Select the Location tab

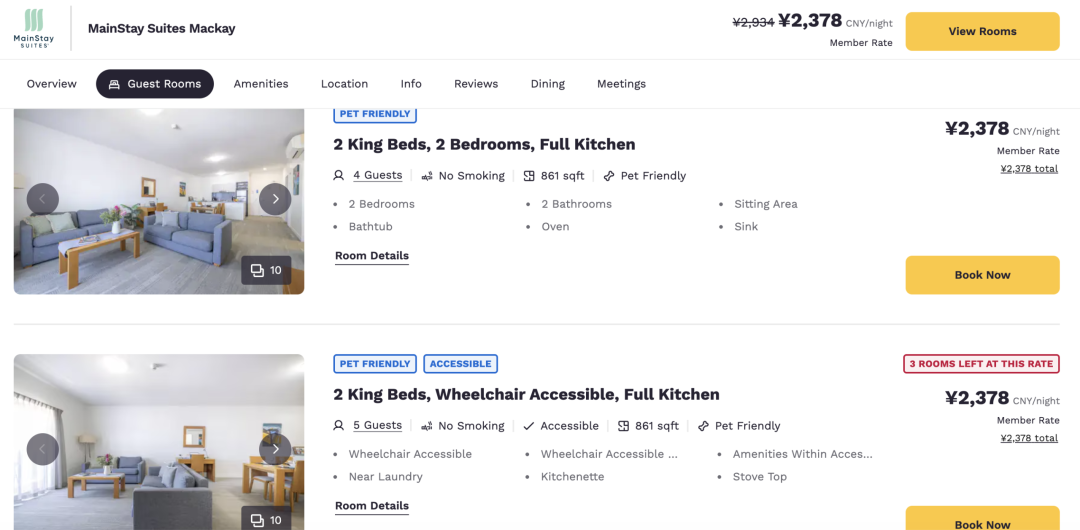coord(344,84)
